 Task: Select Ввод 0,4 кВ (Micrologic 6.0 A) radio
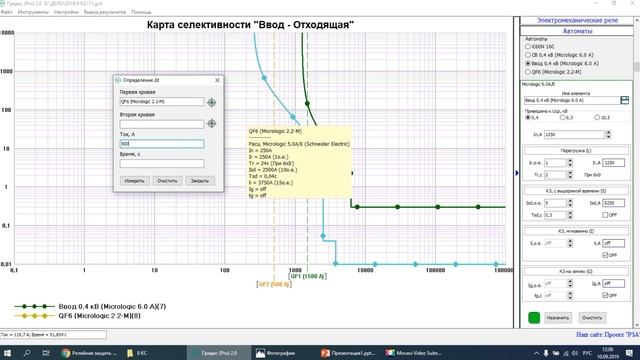click(528, 63)
